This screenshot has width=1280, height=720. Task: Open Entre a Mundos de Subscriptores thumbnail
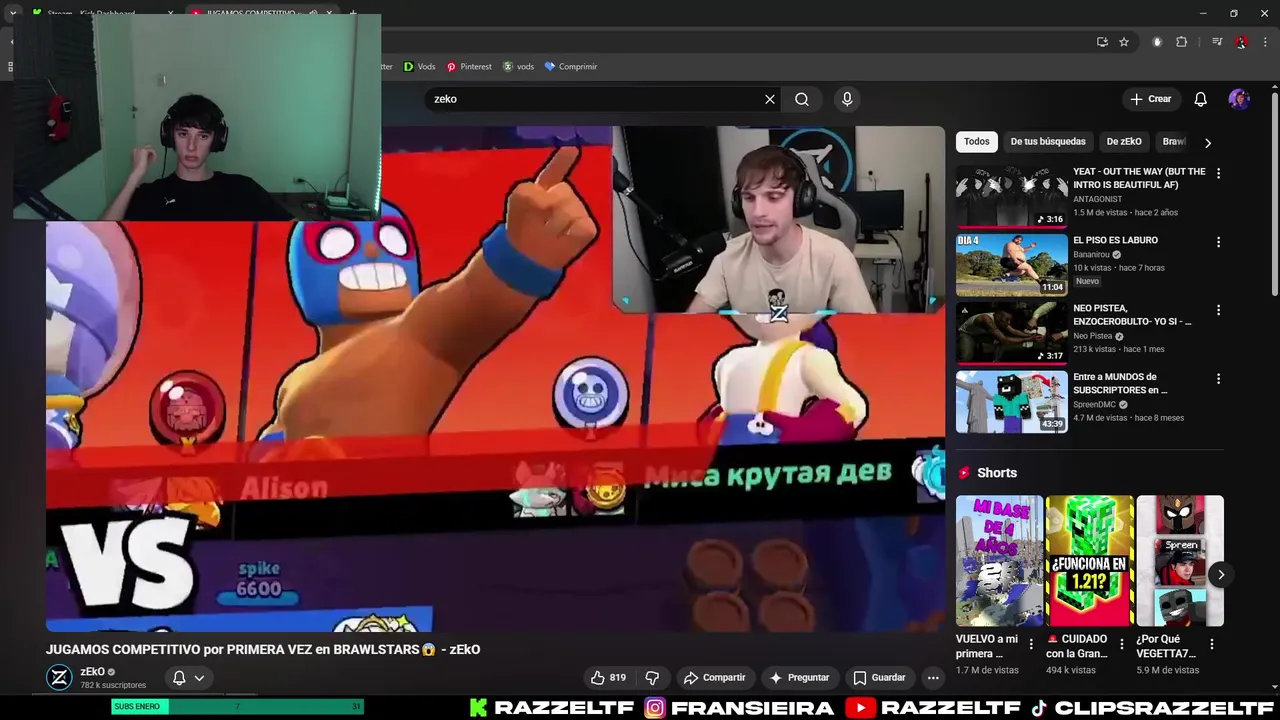(1011, 402)
